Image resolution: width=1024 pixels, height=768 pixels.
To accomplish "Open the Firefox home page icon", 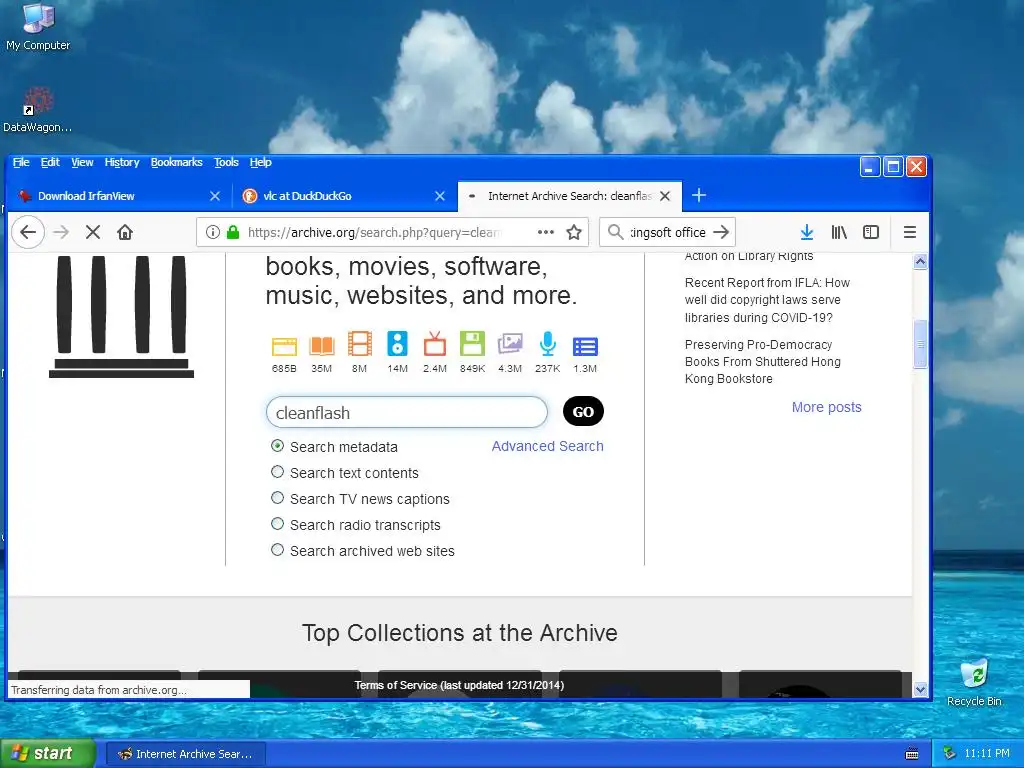I will tap(125, 232).
